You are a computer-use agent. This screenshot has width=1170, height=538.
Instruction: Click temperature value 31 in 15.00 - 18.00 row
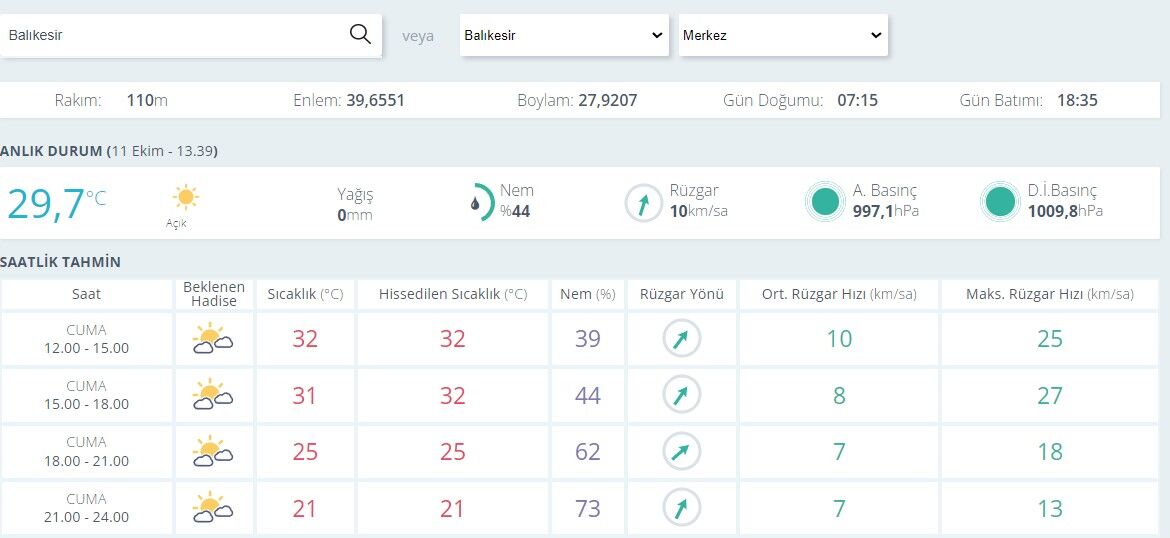tap(305, 395)
